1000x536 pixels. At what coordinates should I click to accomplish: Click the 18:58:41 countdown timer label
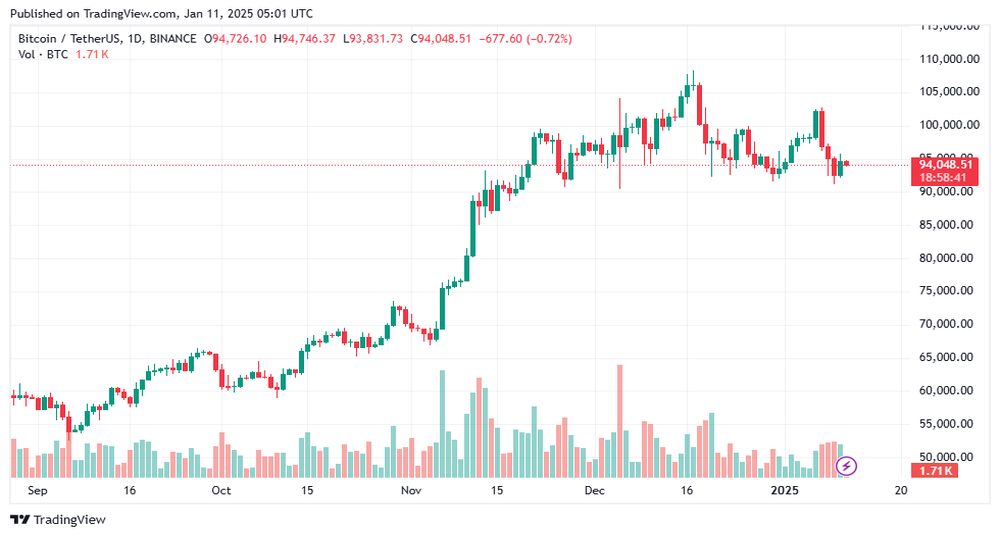point(943,178)
